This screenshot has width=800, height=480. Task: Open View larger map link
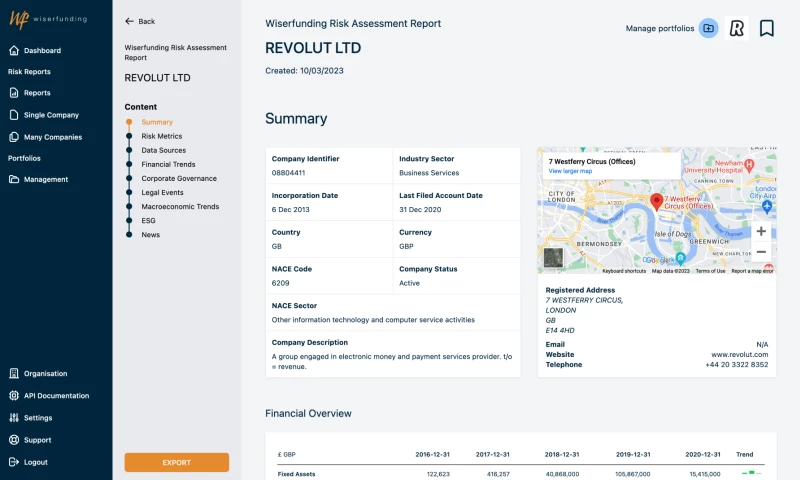point(570,171)
